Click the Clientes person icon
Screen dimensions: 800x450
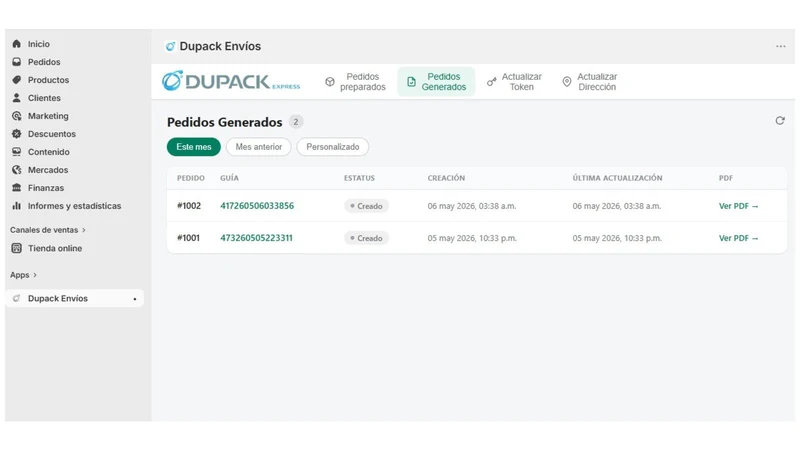tap(16, 97)
